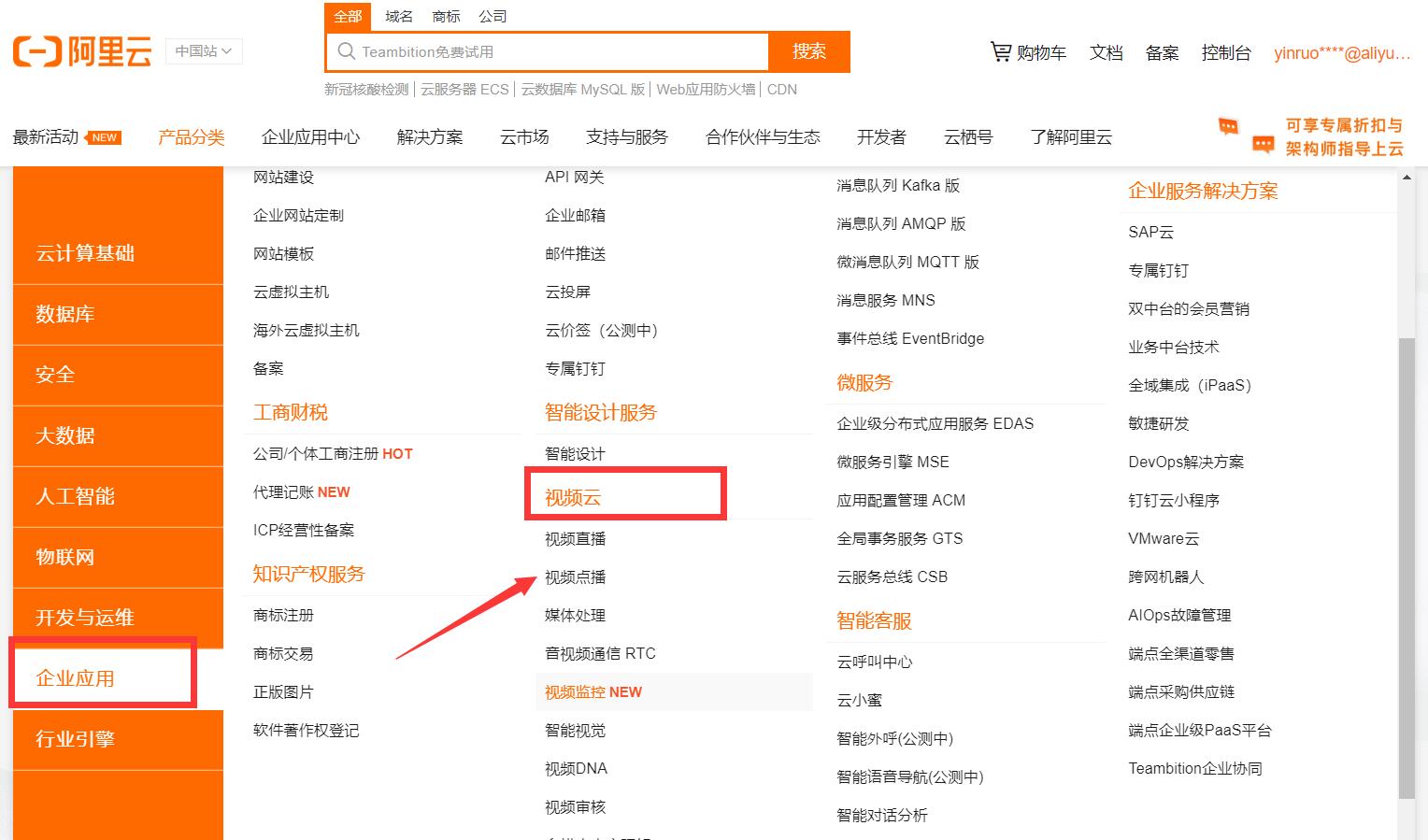Image resolution: width=1428 pixels, height=840 pixels.
Task: Click the Aliyun logo
Action: tap(81, 51)
